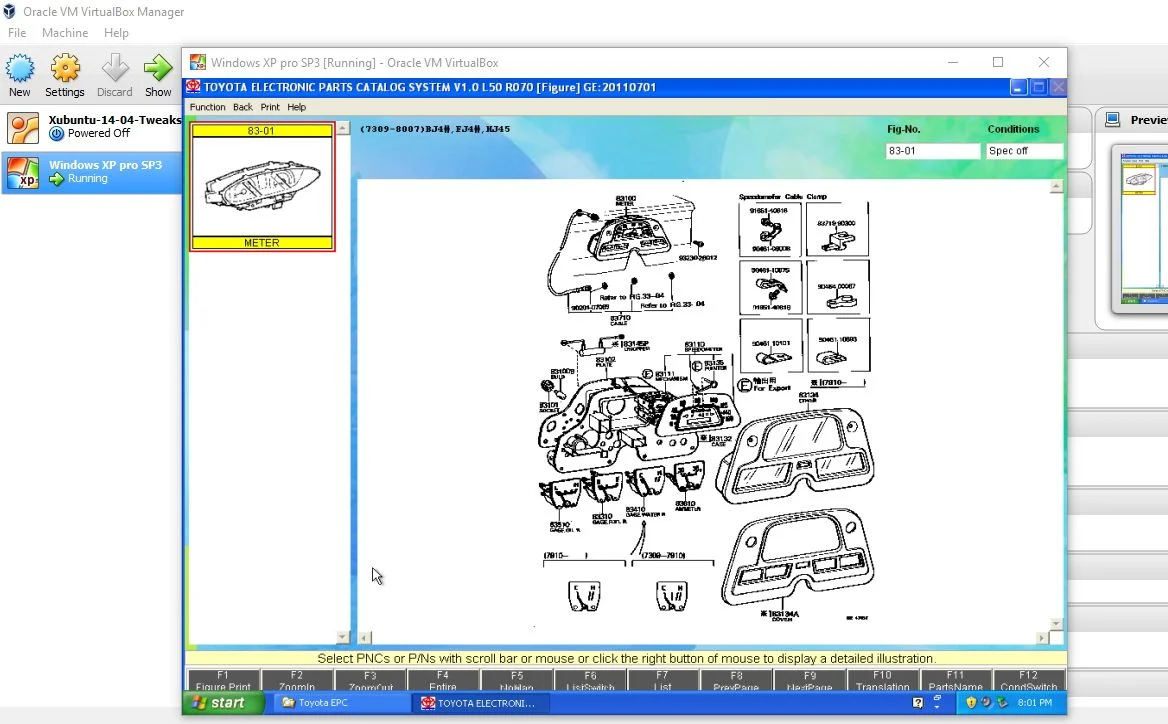Image resolution: width=1168 pixels, height=724 pixels.
Task: Click F8 PrevPage button
Action: point(736,681)
